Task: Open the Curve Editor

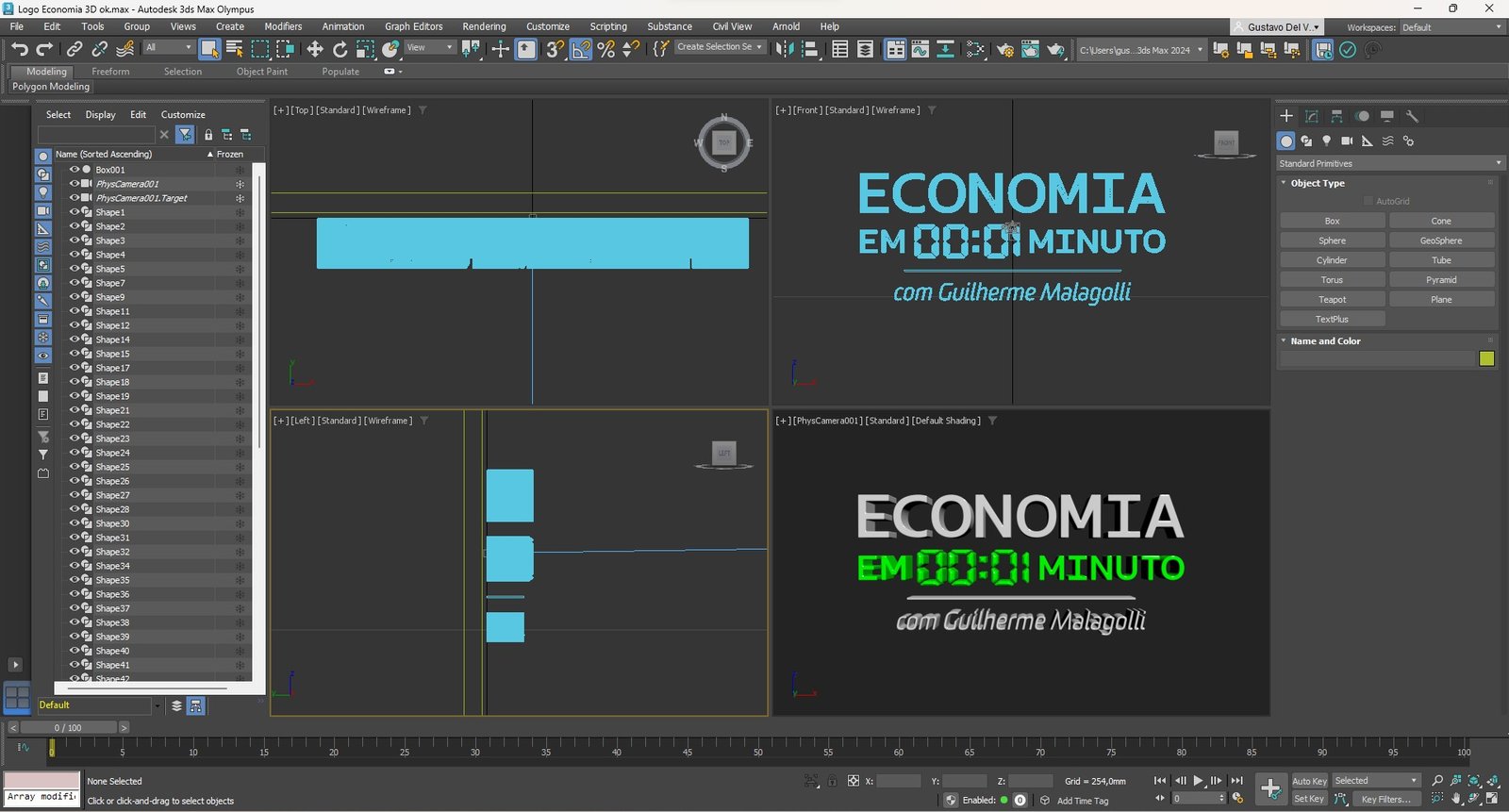Action: (x=920, y=49)
